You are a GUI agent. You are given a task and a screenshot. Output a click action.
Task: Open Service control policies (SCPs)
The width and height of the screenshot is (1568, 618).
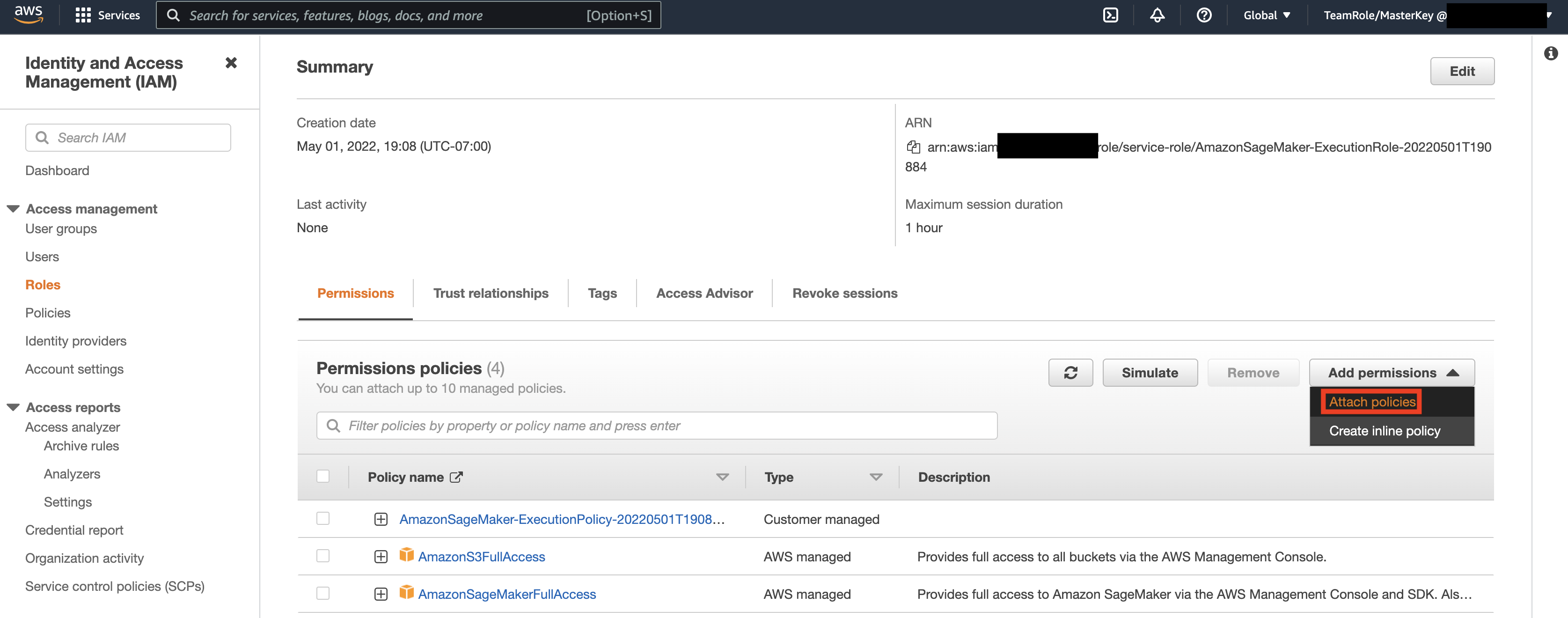point(114,586)
